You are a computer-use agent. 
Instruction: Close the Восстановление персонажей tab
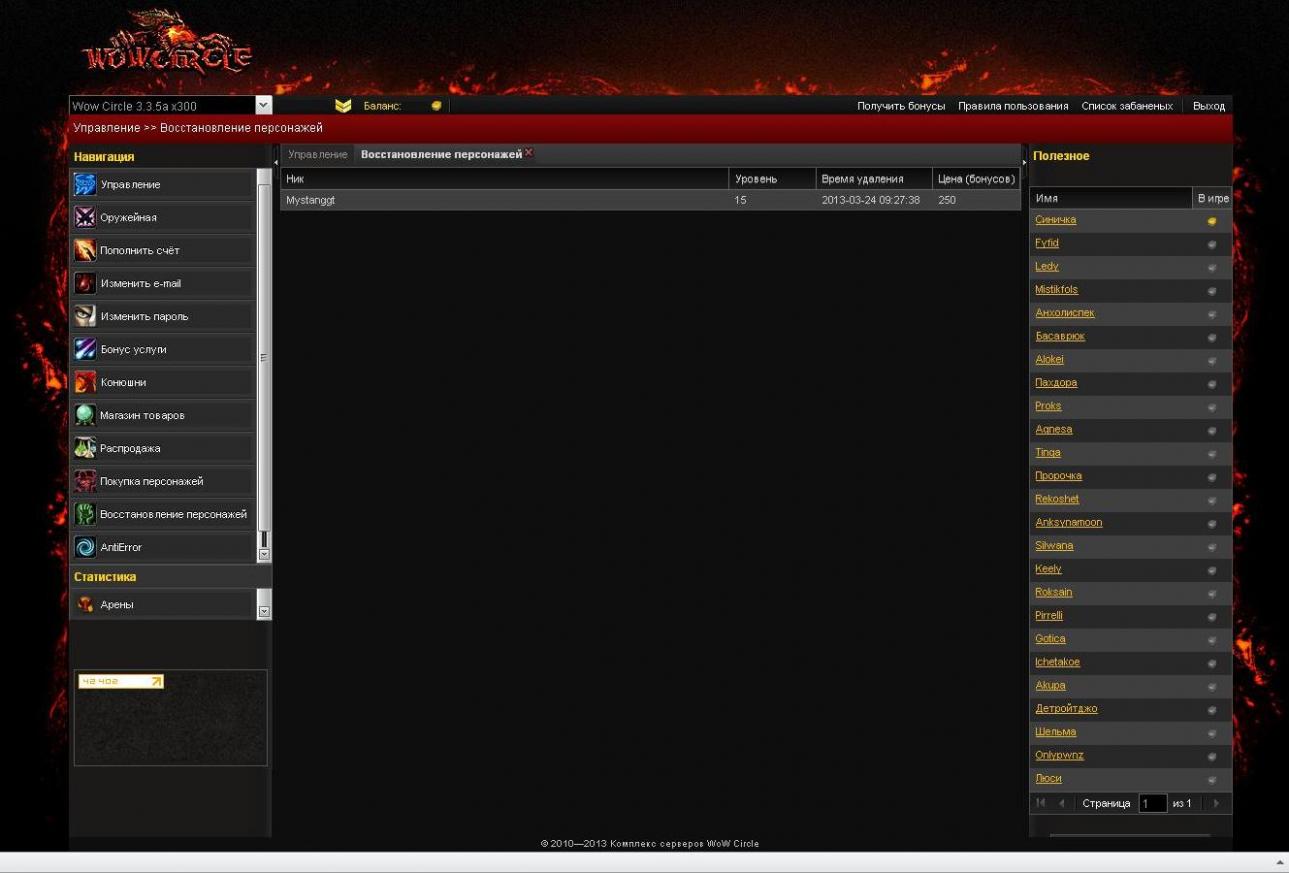(x=529, y=153)
